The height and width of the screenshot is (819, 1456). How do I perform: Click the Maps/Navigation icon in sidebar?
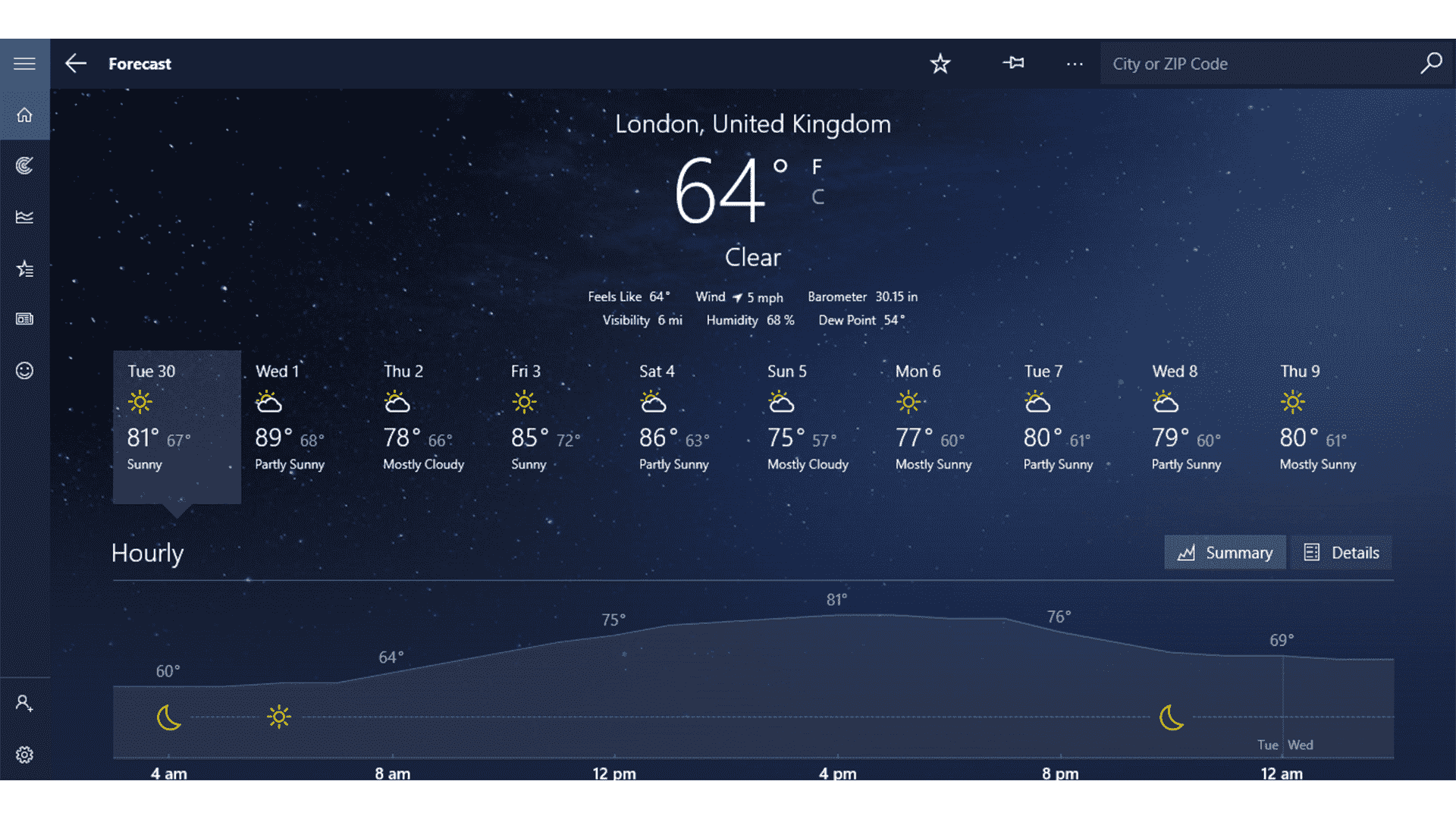(x=25, y=165)
